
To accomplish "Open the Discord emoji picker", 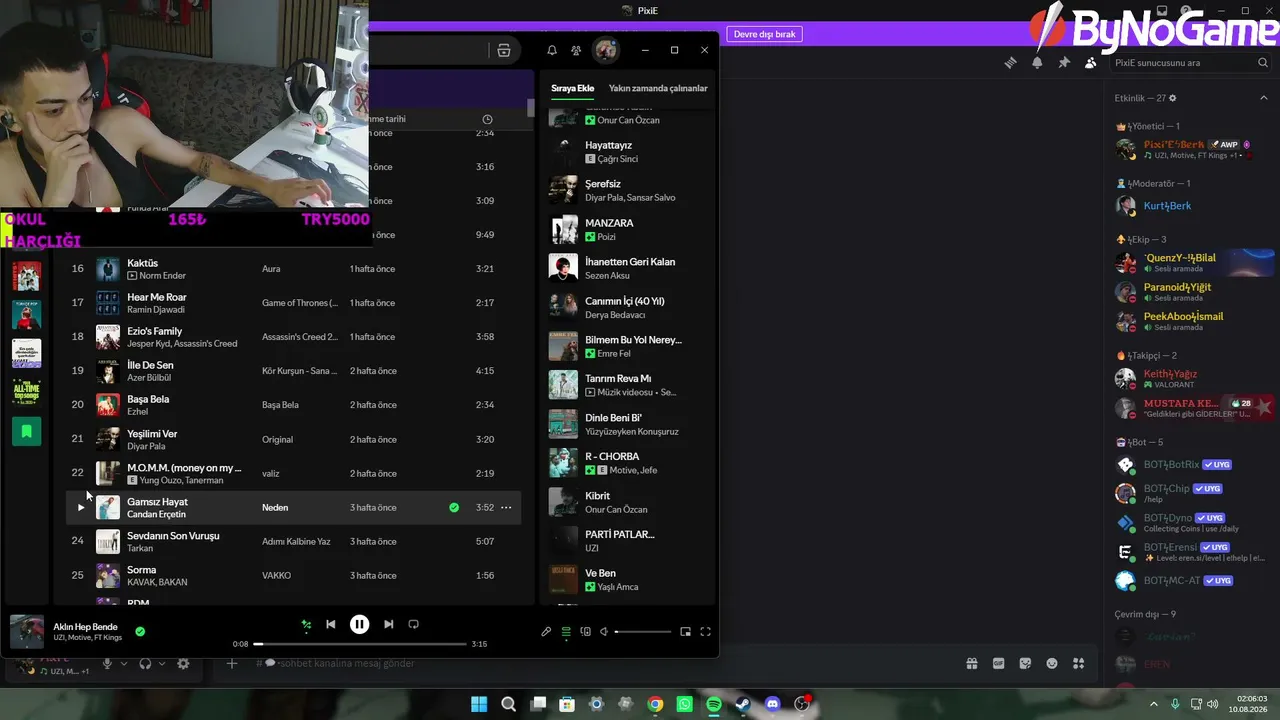I will [x=1052, y=663].
